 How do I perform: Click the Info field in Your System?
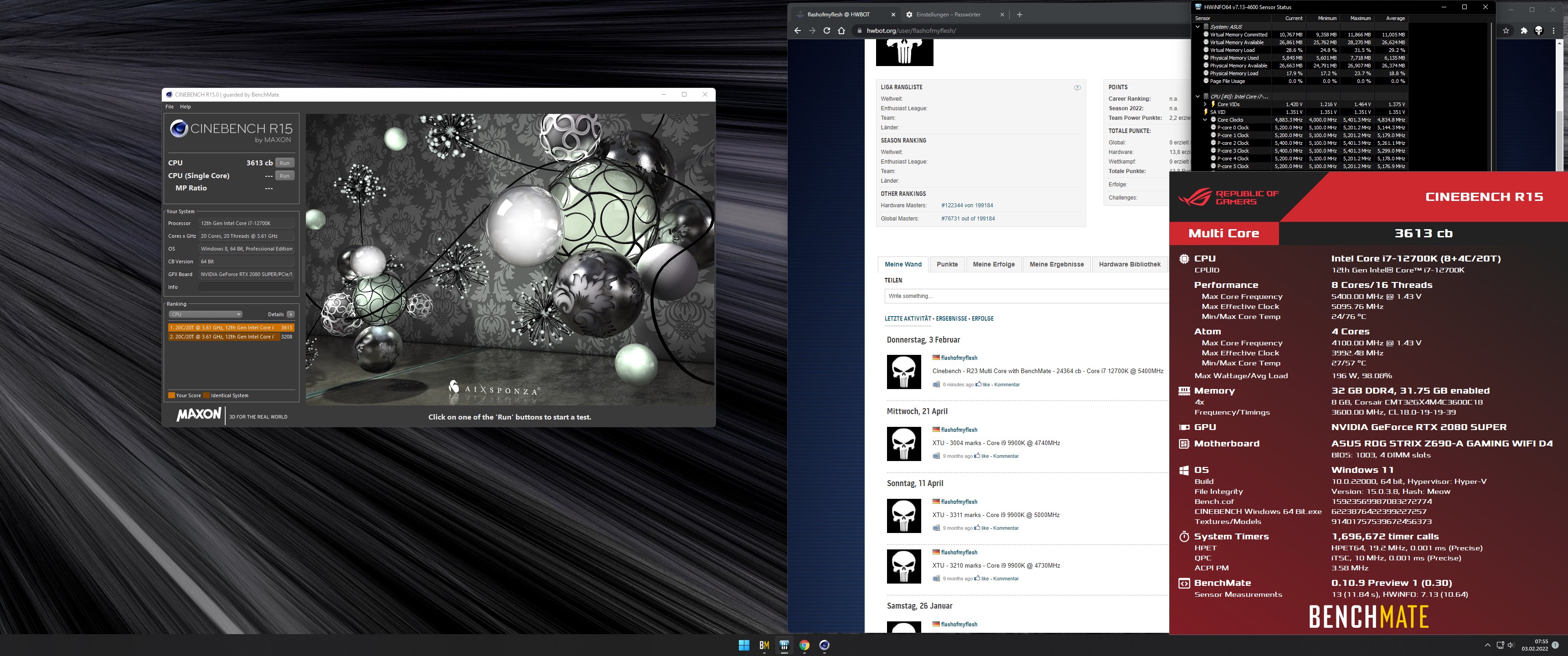[x=246, y=287]
